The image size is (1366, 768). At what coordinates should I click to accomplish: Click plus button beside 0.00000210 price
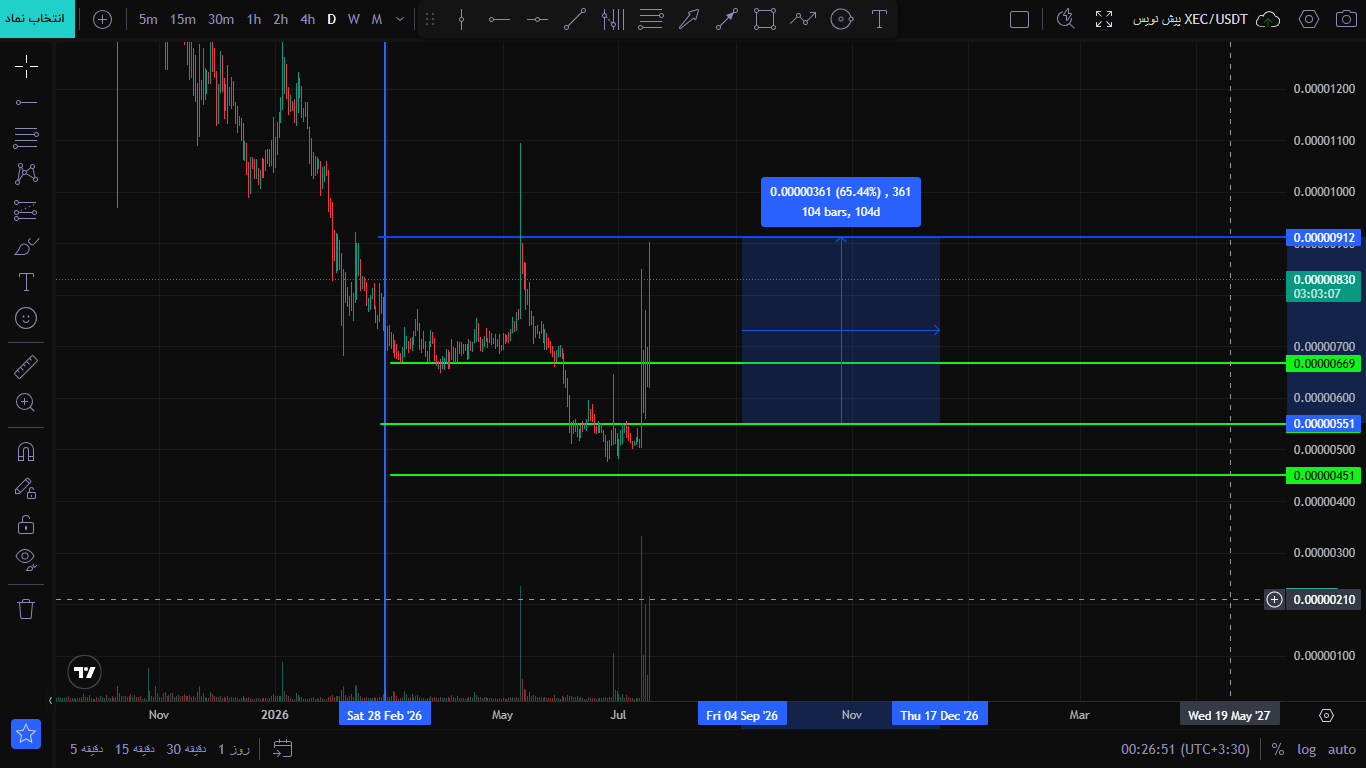tap(1274, 600)
